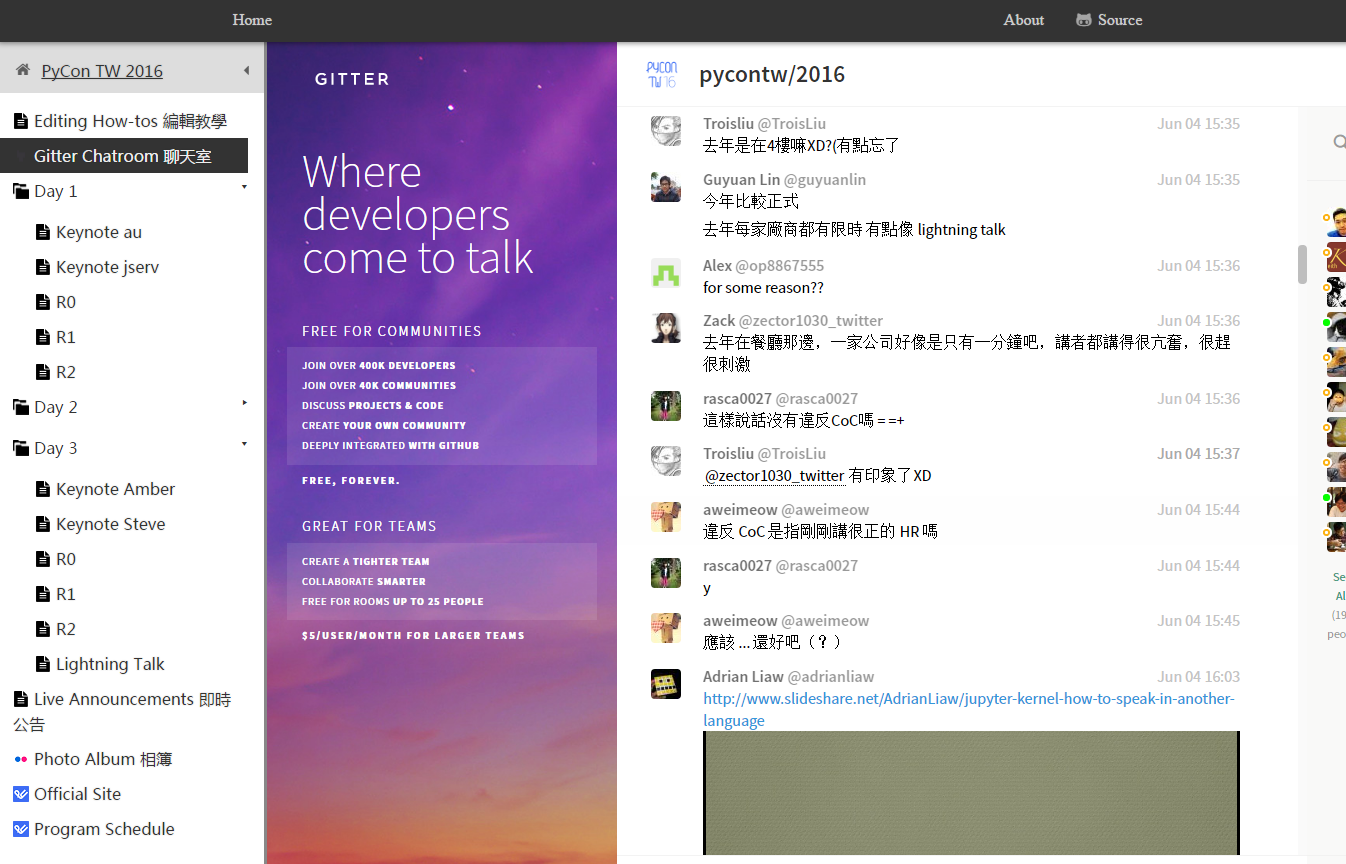Viewport: 1346px width, 864px height.
Task: Open Day 1 R2 page
Action: pos(66,372)
